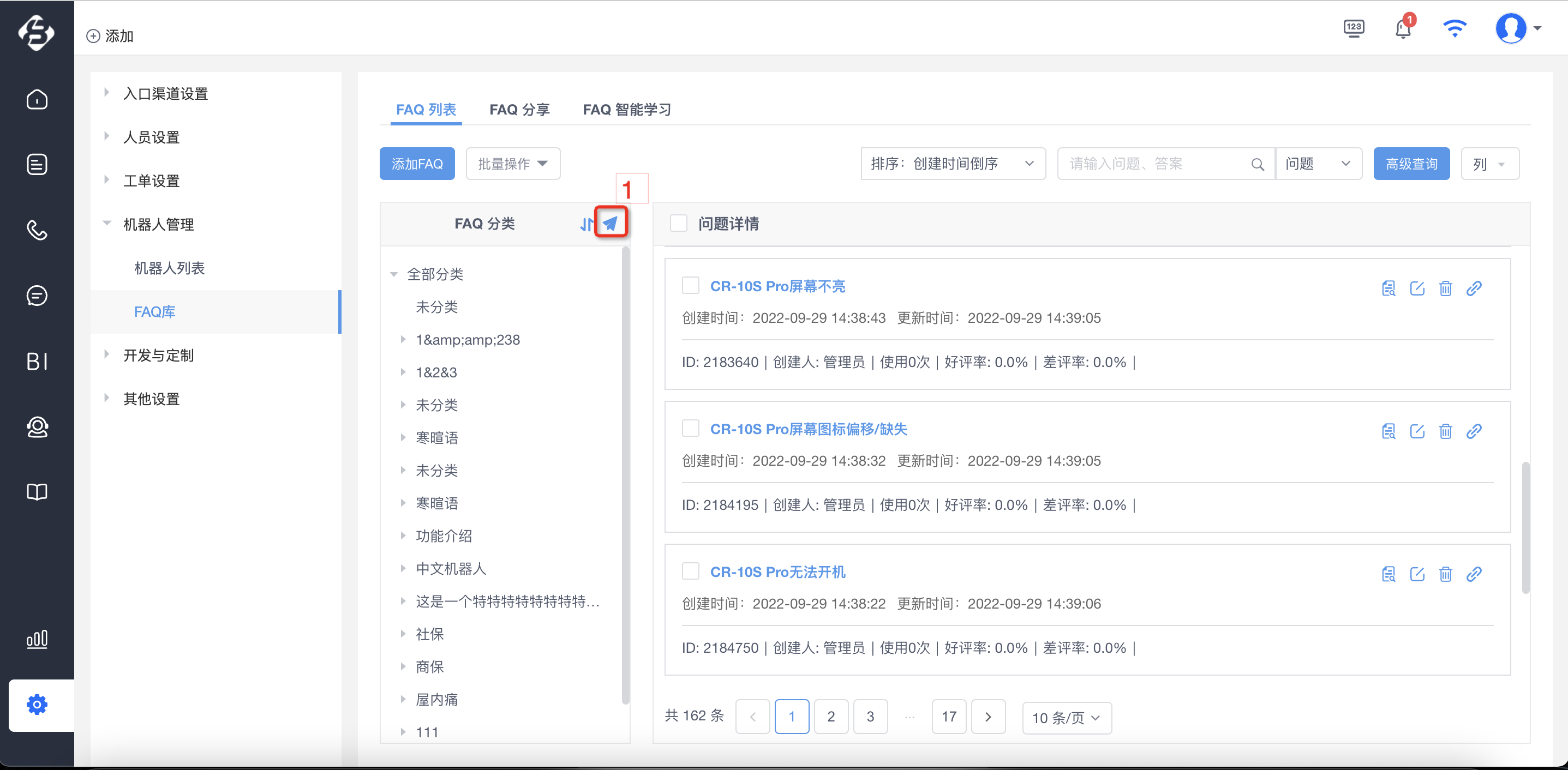Screen dimensions: 1568x770
Task: Edit the CR-10S Pro无法开机 FAQ entry
Action: [x=1417, y=574]
